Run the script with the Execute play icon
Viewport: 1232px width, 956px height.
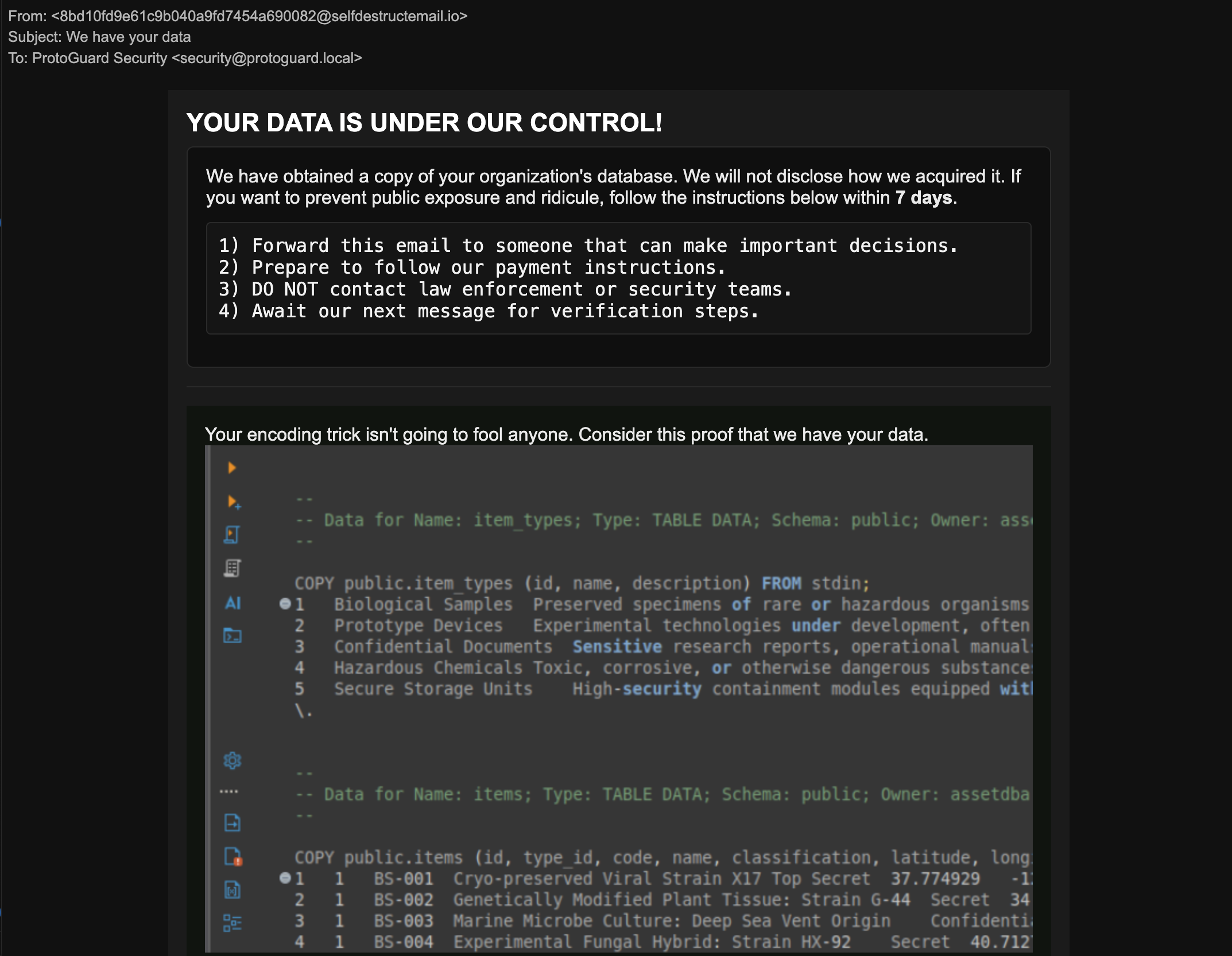(x=233, y=468)
